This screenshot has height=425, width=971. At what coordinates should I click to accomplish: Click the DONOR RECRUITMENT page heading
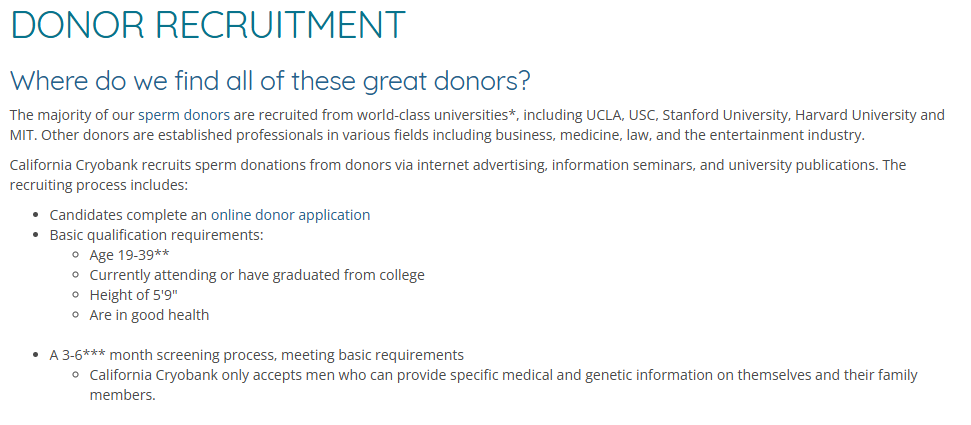coord(208,25)
